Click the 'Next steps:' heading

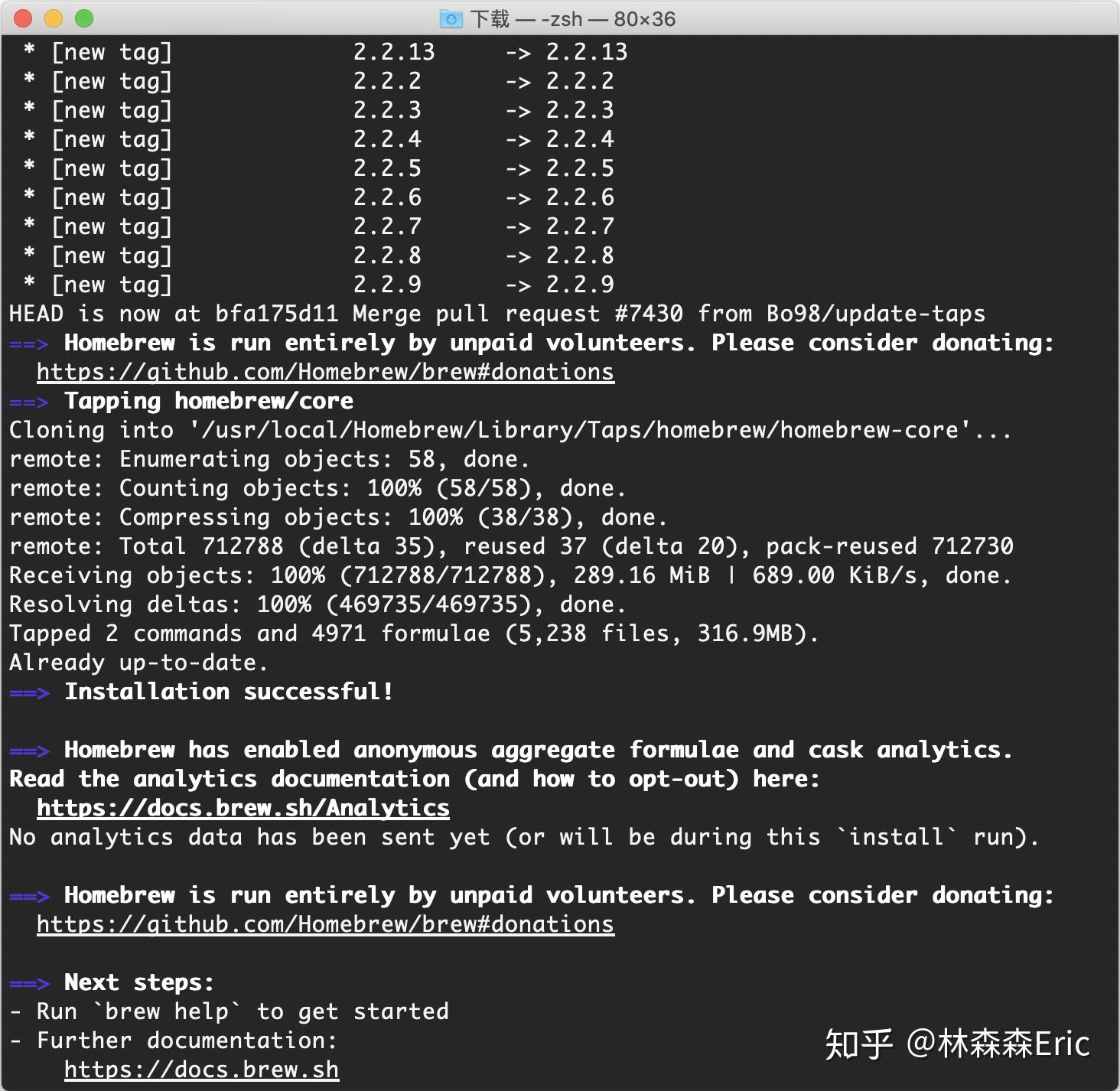(112, 982)
